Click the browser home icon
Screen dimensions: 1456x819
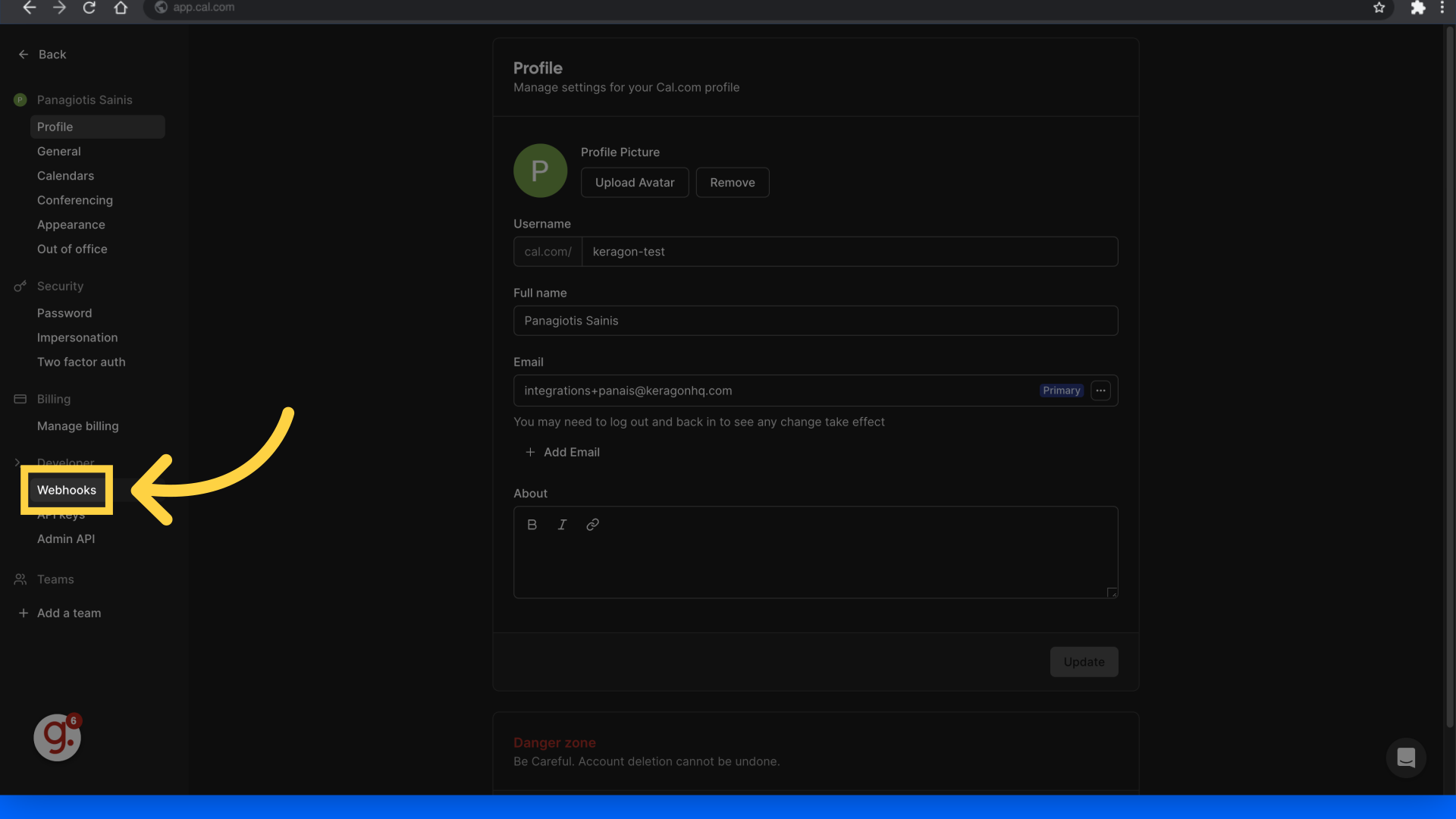coord(121,8)
